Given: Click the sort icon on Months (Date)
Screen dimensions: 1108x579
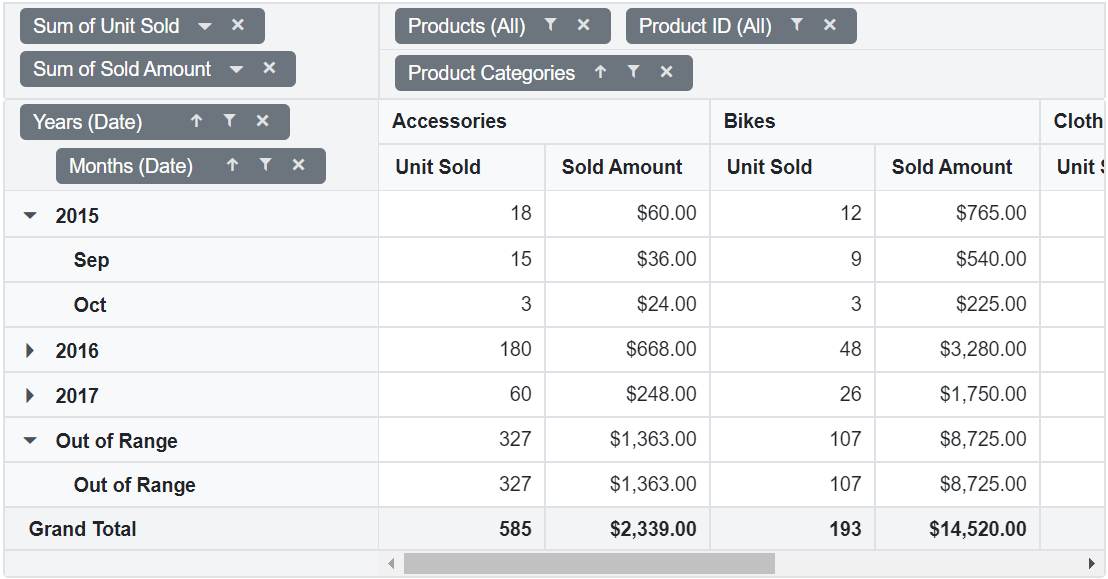Looking at the screenshot, I should [x=231, y=166].
